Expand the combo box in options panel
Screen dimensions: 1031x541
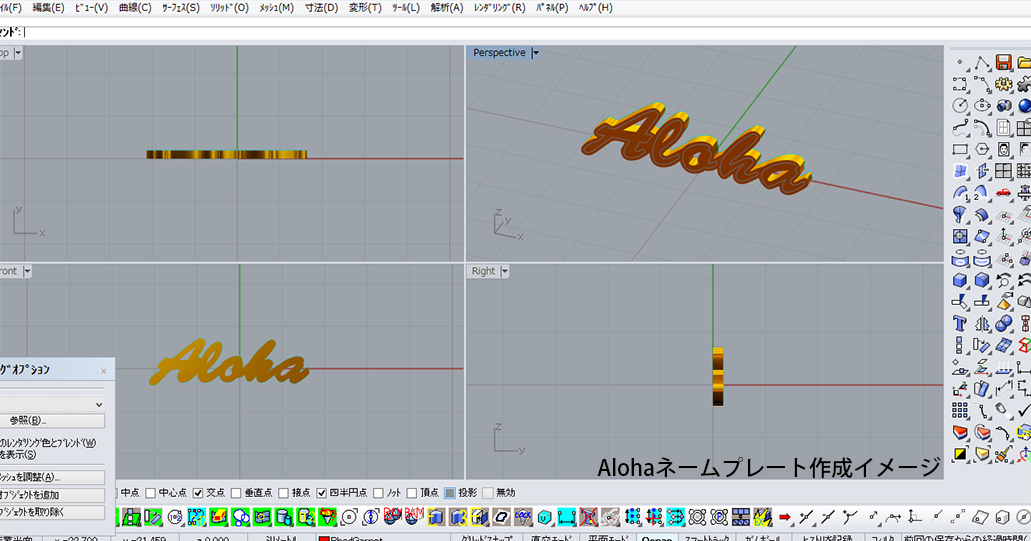click(x=98, y=403)
